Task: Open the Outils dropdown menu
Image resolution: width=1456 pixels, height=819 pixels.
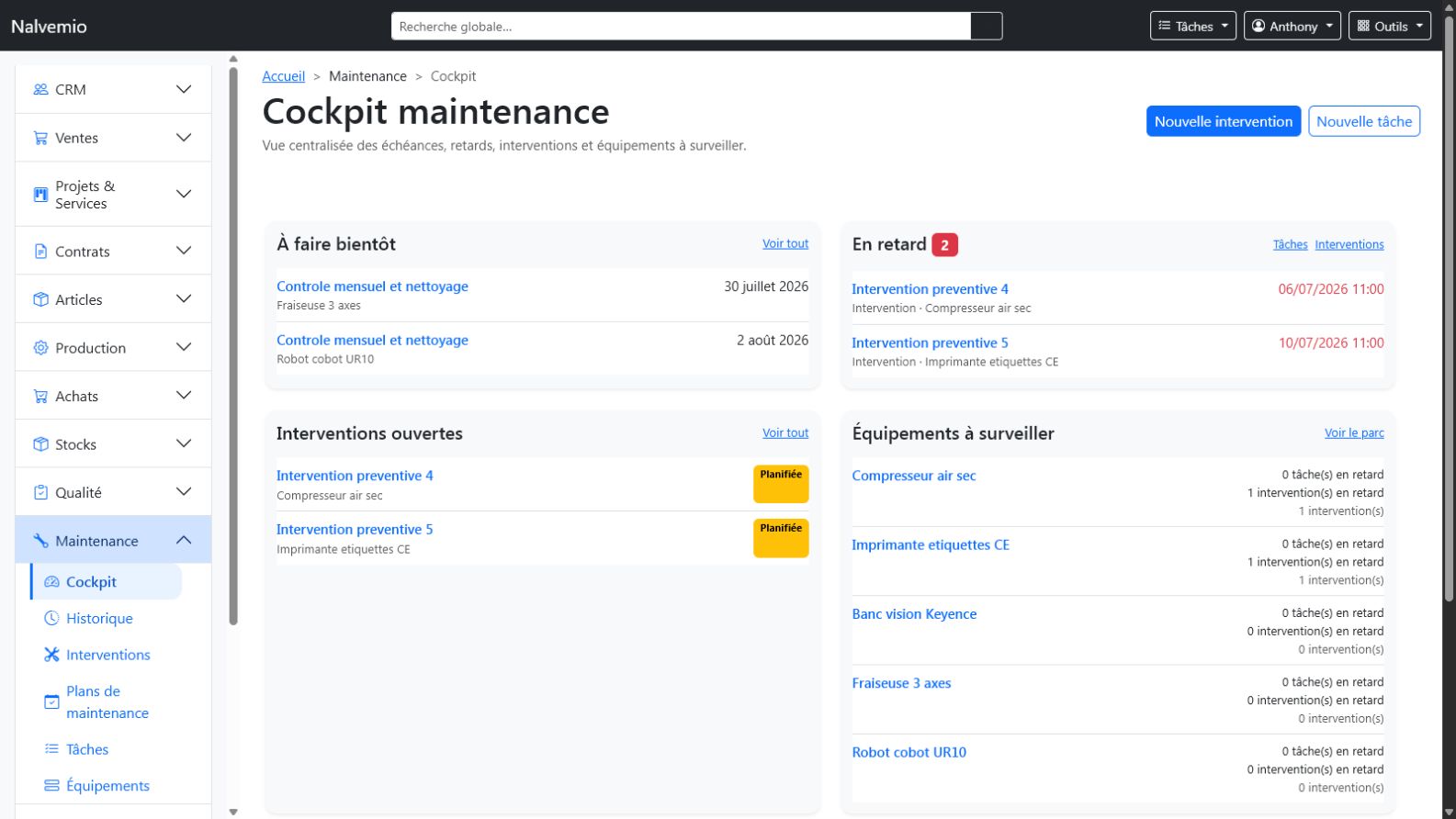Action: (1389, 26)
